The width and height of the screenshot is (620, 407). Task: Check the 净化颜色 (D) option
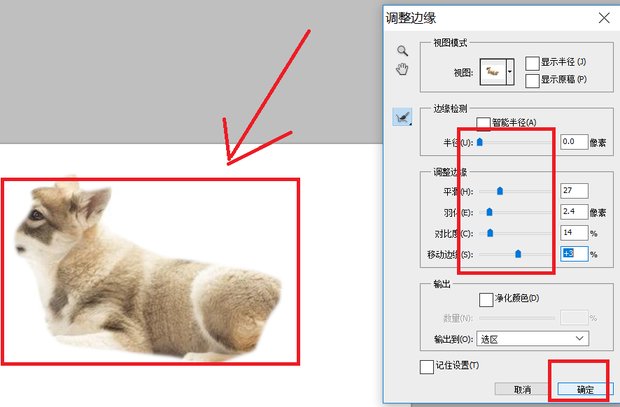click(487, 298)
